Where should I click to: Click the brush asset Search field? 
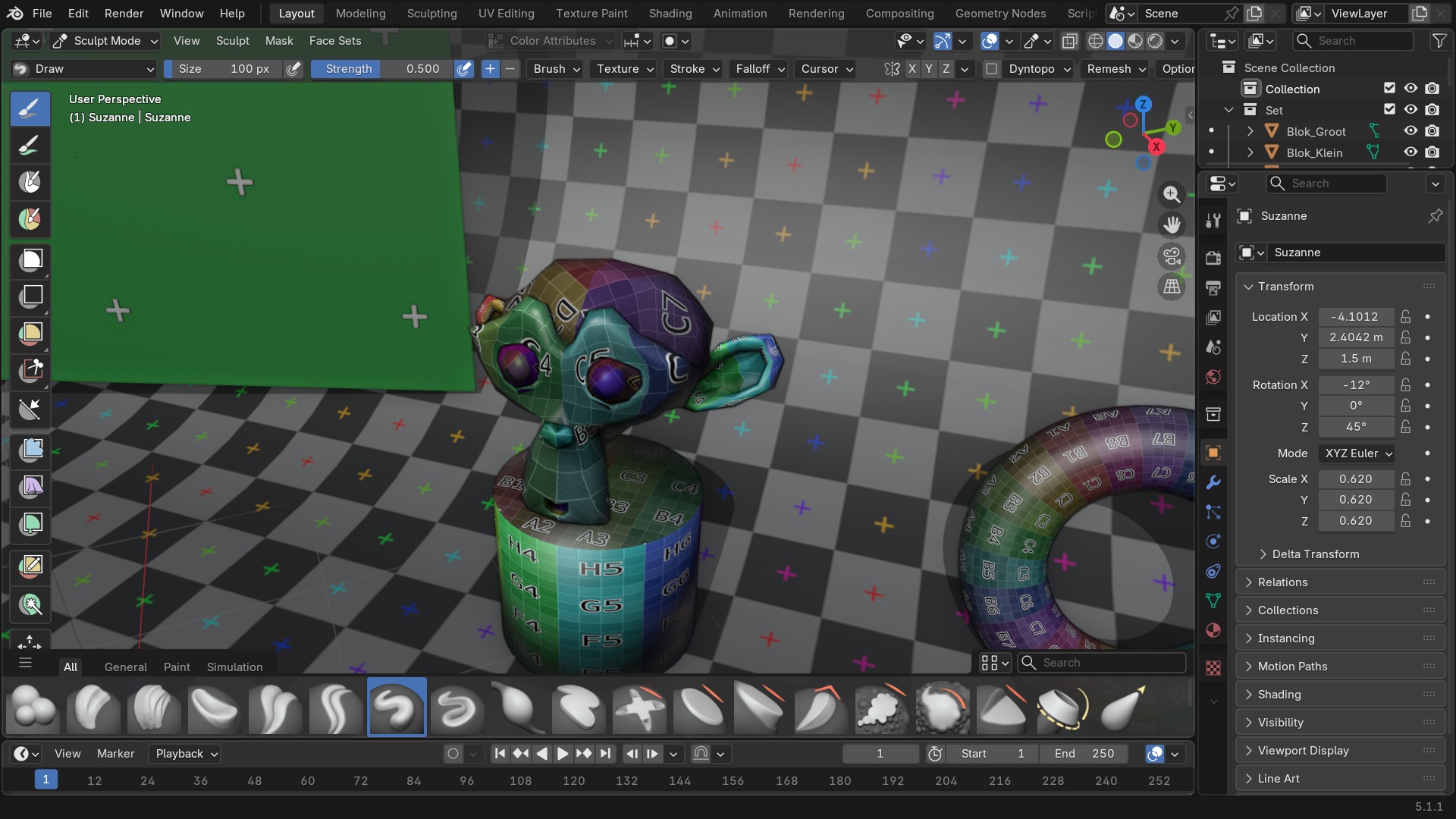tap(1102, 663)
